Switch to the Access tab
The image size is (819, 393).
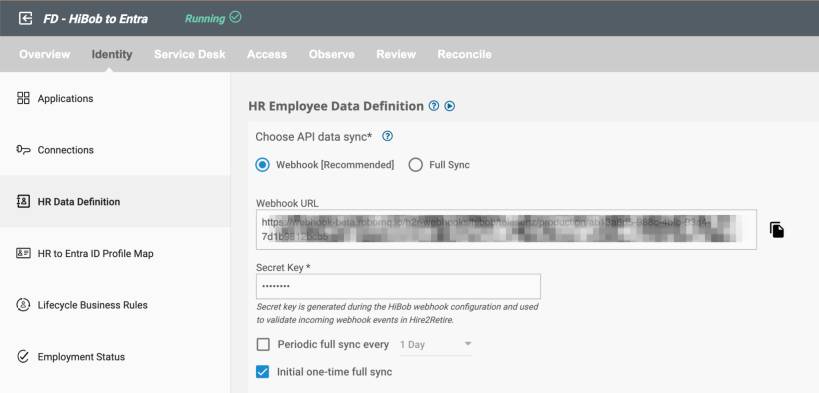pos(267,54)
